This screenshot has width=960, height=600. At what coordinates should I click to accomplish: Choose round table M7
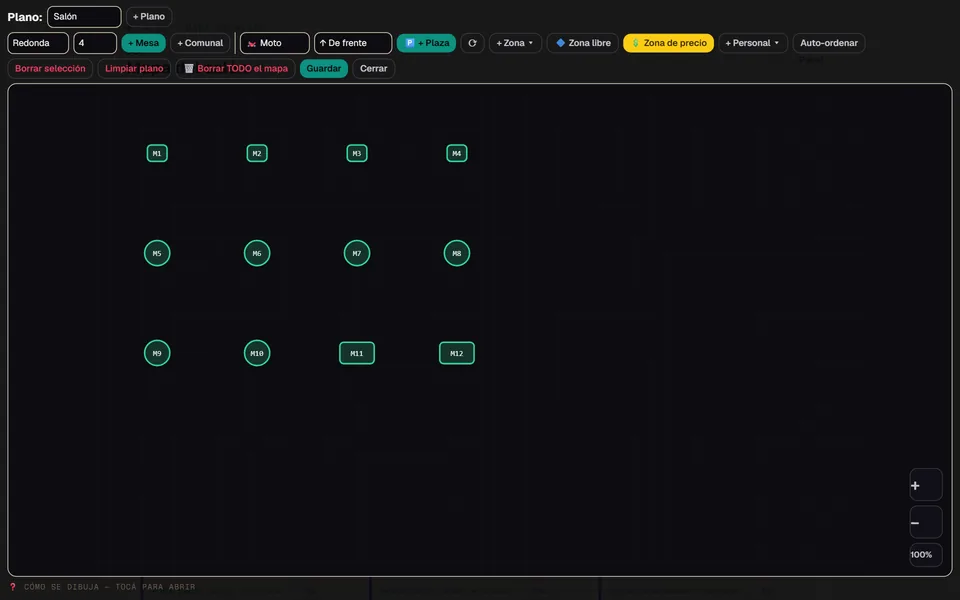point(357,253)
